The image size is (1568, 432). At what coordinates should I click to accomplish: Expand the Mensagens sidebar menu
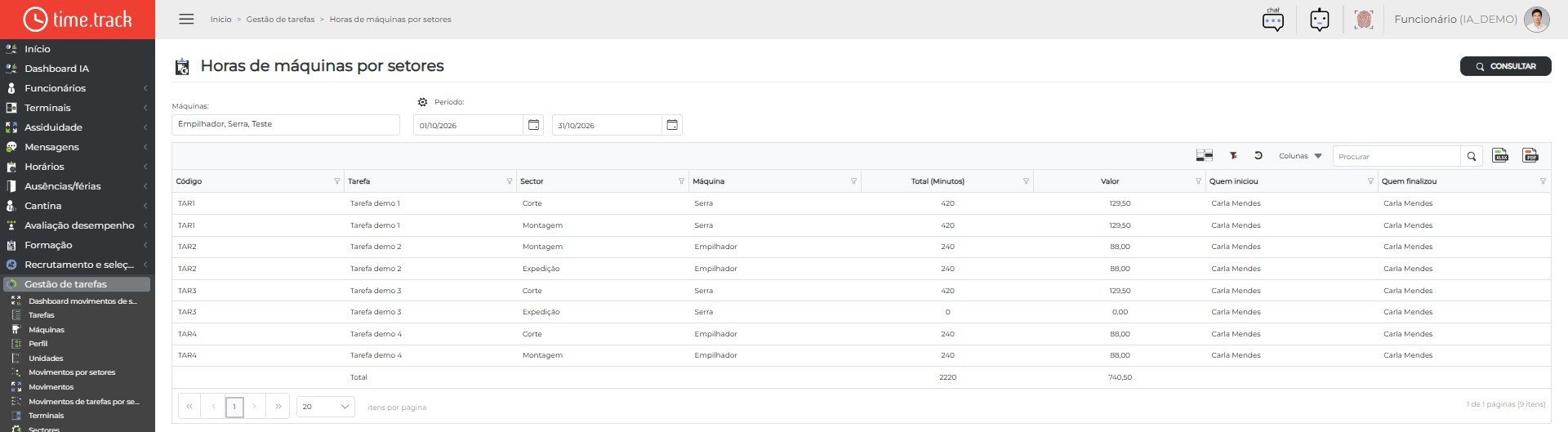[x=78, y=147]
